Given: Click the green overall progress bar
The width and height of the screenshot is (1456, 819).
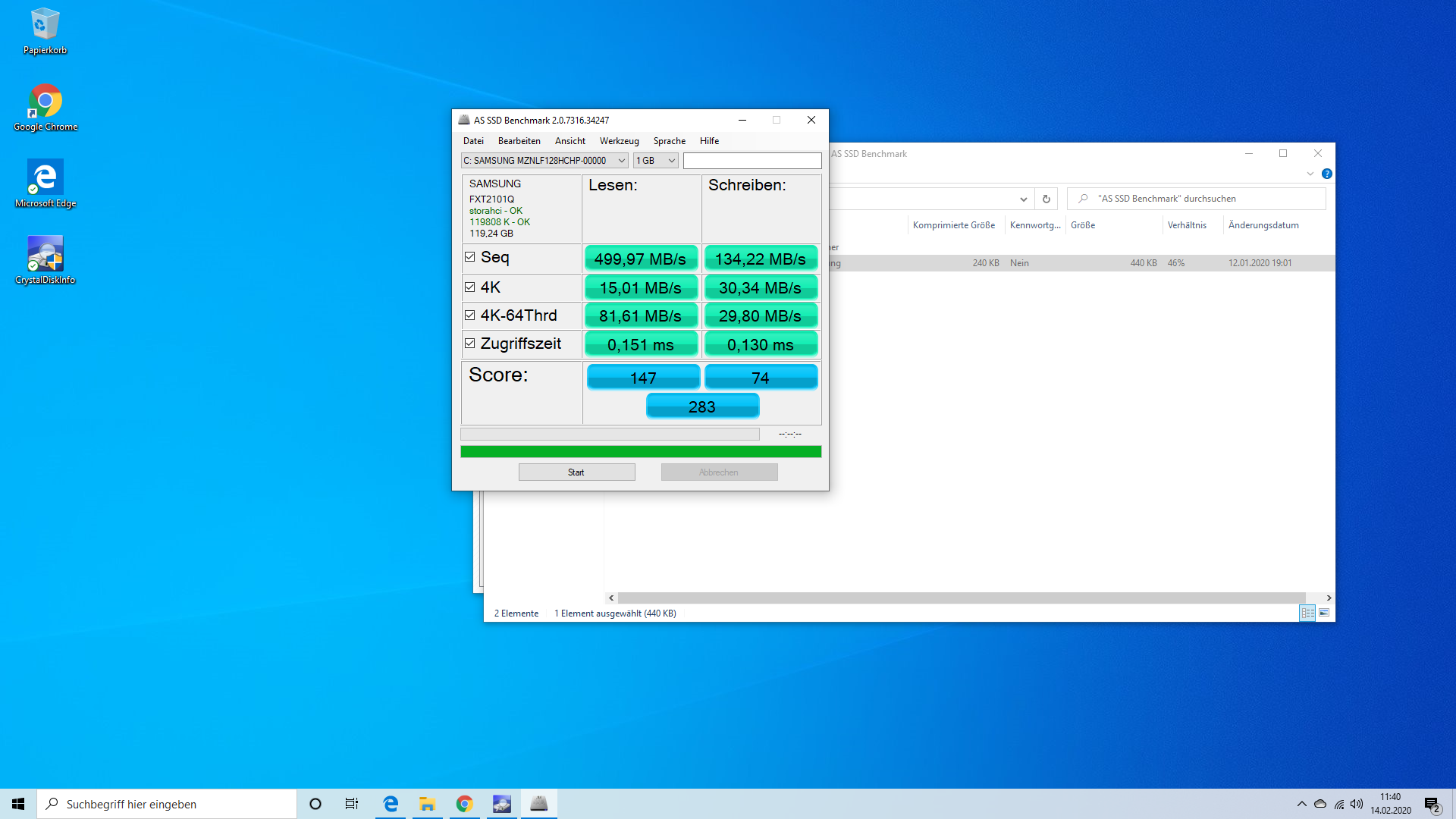Looking at the screenshot, I should coord(641,452).
